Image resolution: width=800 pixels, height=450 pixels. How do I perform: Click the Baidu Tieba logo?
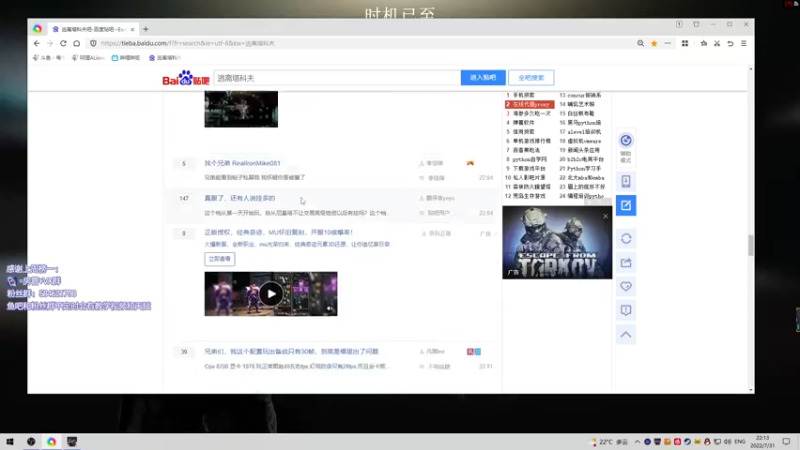pyautogui.click(x=186, y=78)
